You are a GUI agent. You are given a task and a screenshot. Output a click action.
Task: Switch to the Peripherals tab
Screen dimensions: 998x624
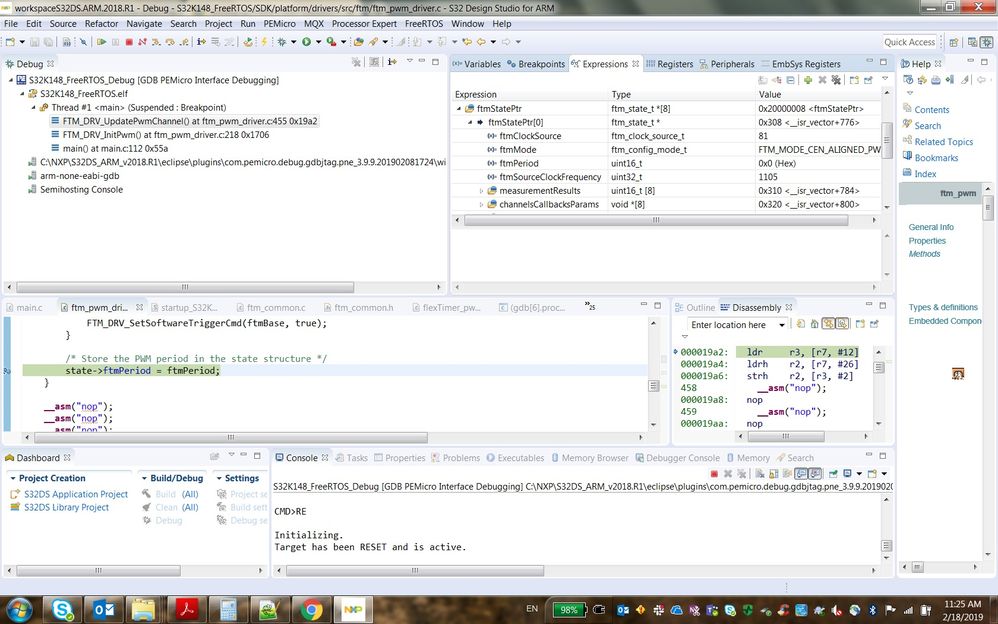click(727, 64)
